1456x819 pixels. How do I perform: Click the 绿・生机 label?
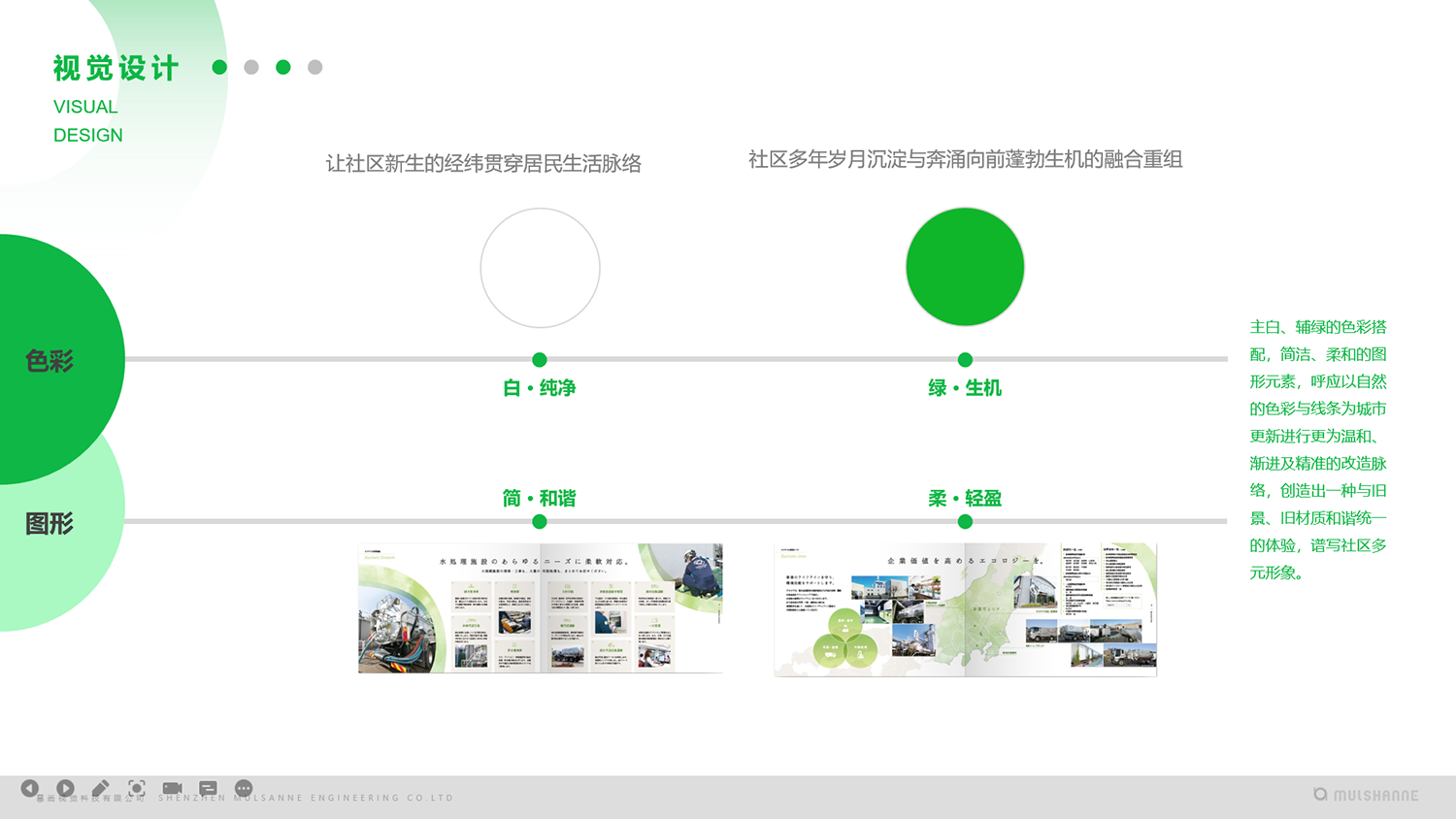965,388
